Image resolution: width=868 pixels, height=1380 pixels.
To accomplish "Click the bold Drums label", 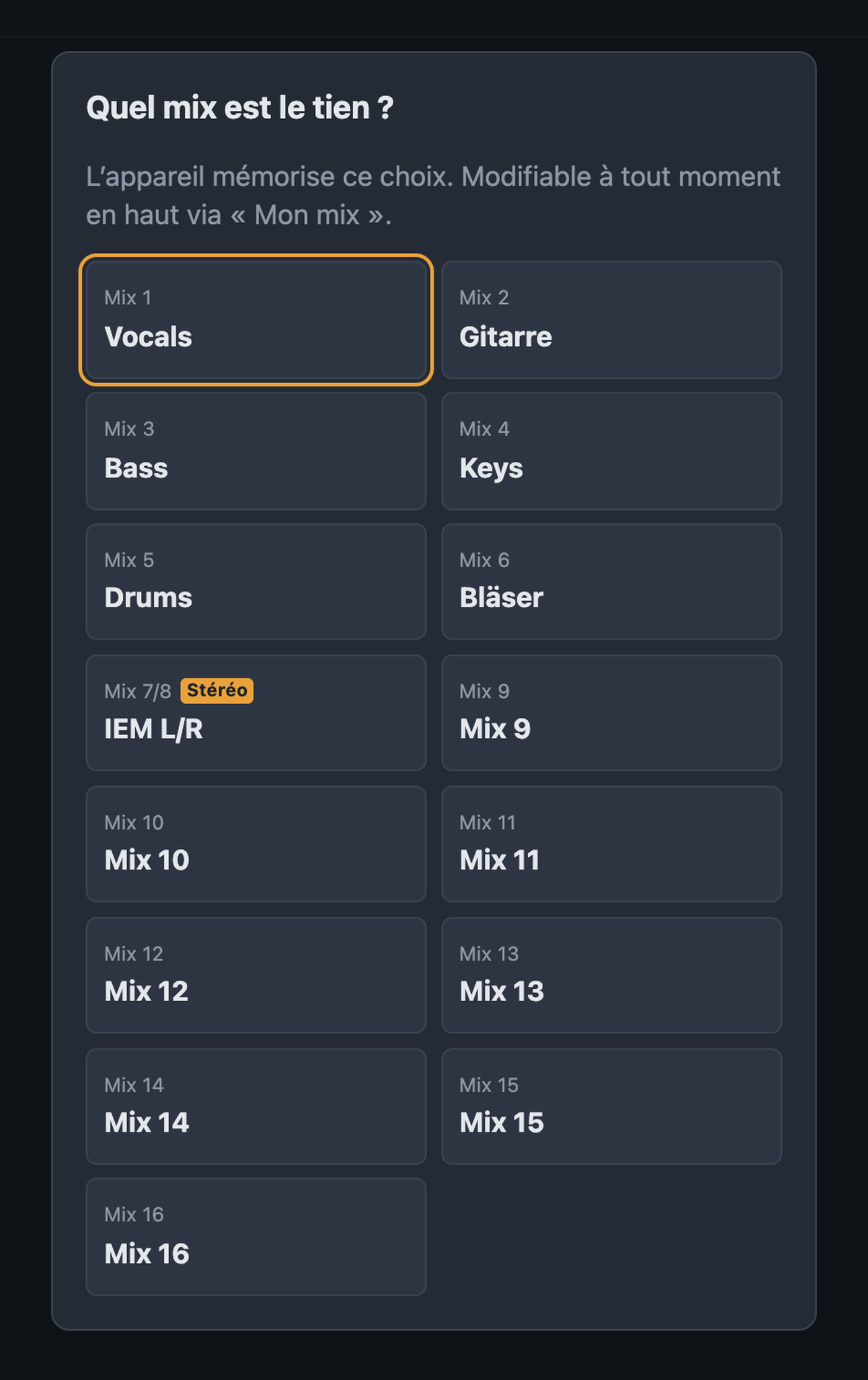I will pos(148,598).
